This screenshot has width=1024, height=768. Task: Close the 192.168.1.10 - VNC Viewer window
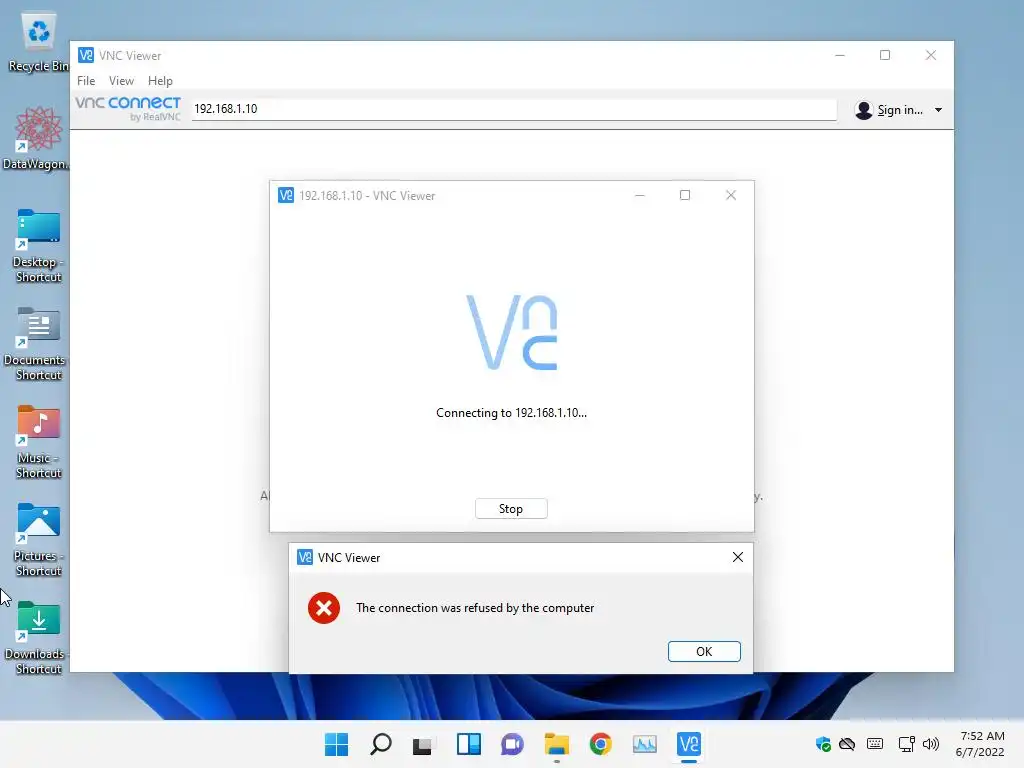(731, 195)
